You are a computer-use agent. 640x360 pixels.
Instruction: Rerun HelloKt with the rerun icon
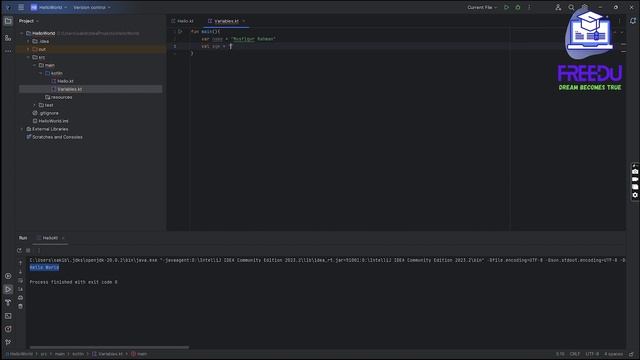click(20, 250)
